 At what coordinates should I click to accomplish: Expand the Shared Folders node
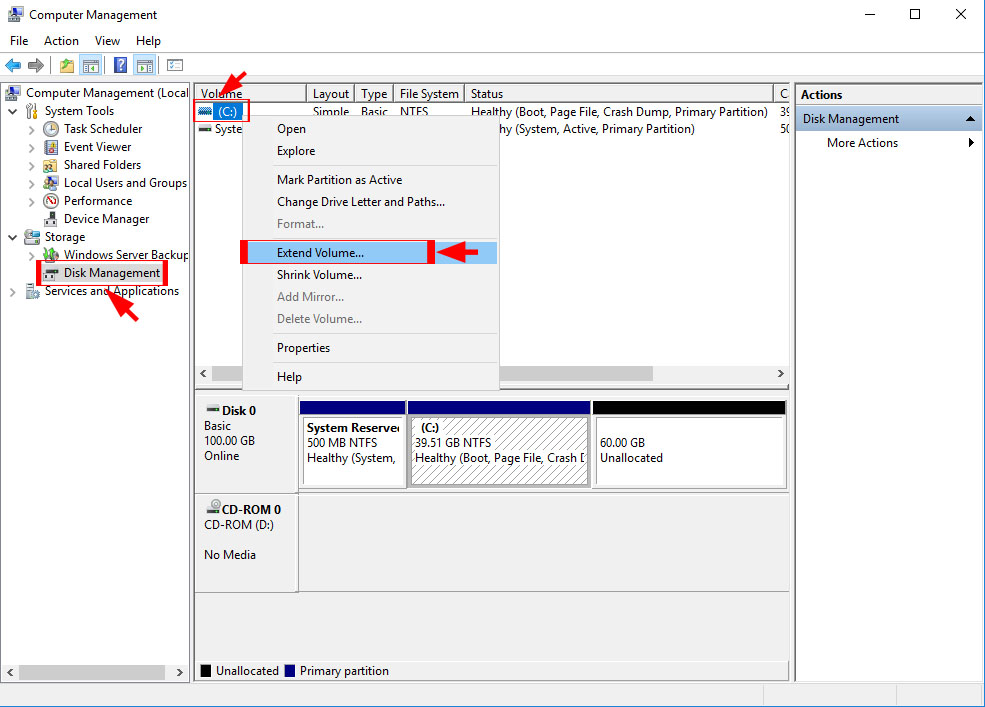(x=31, y=166)
